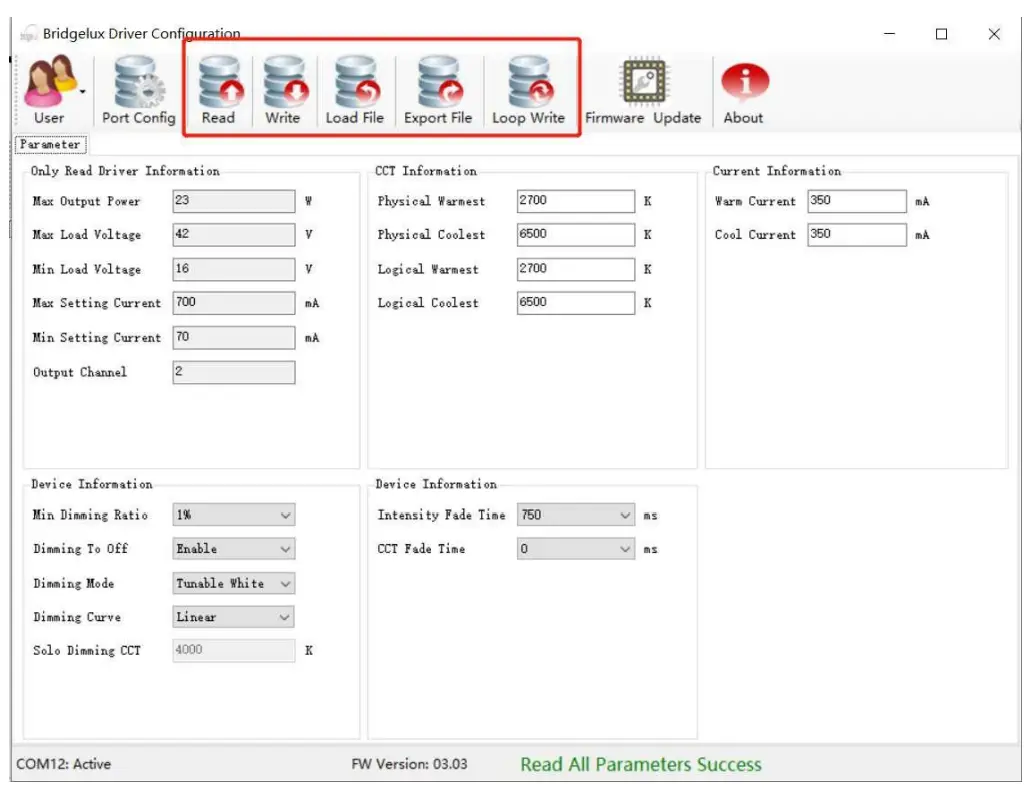Click the Intensity Fade Time label
This screenshot has width=1026, height=793.
pos(442,515)
